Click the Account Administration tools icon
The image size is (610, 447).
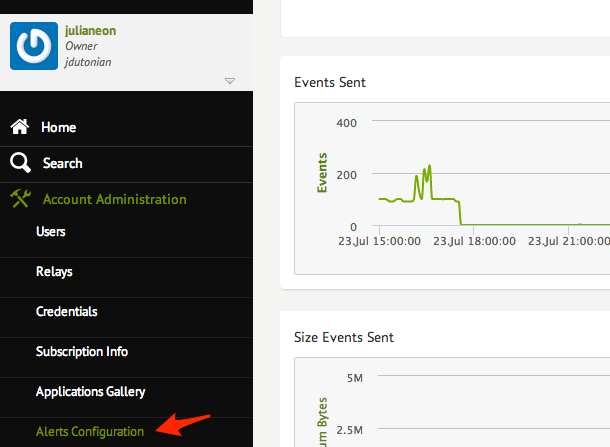click(x=21, y=199)
